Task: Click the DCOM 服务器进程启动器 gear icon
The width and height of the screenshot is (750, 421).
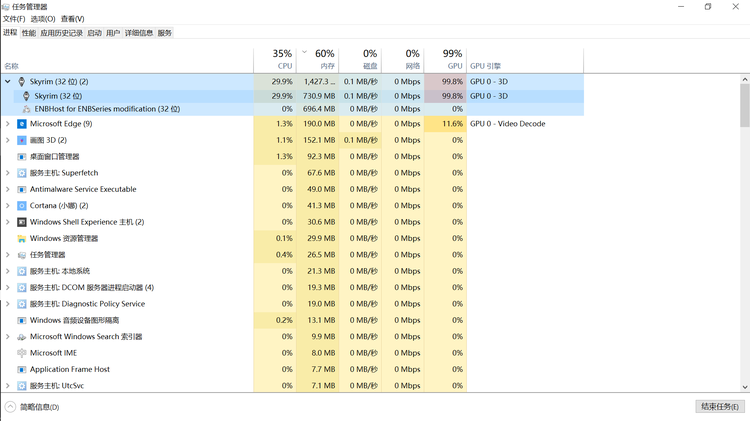Action: 22,288
